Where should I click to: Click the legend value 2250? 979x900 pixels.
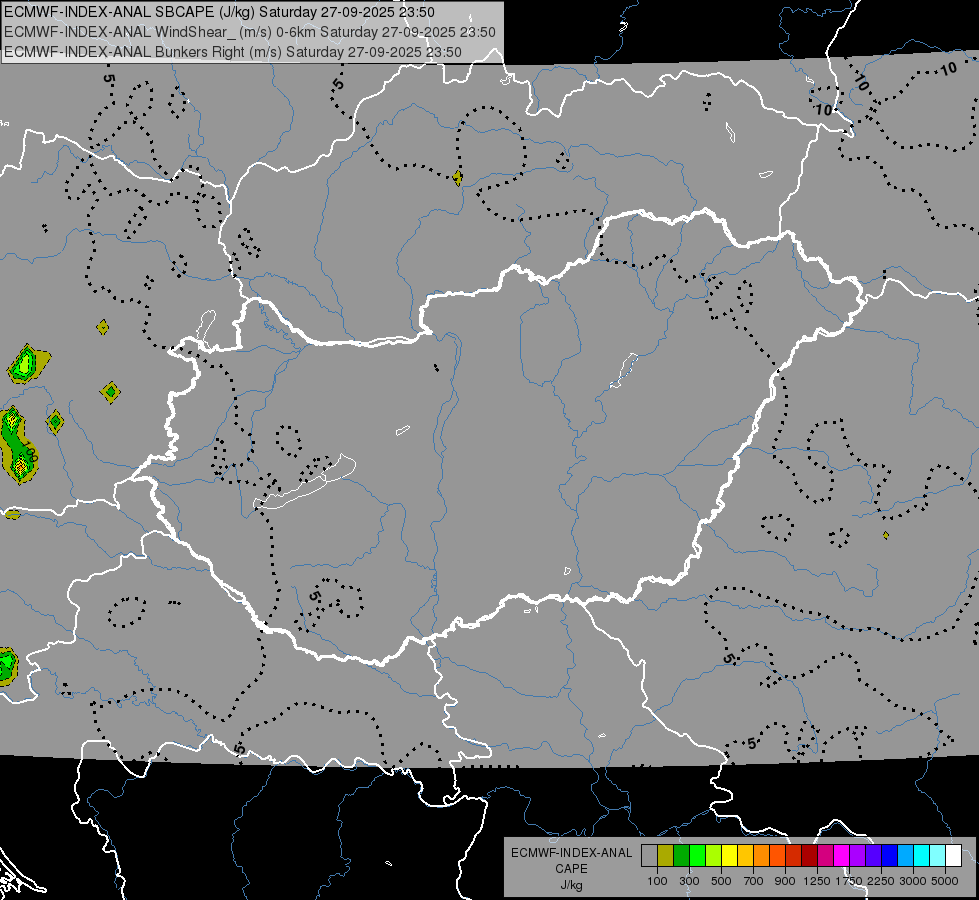[881, 881]
